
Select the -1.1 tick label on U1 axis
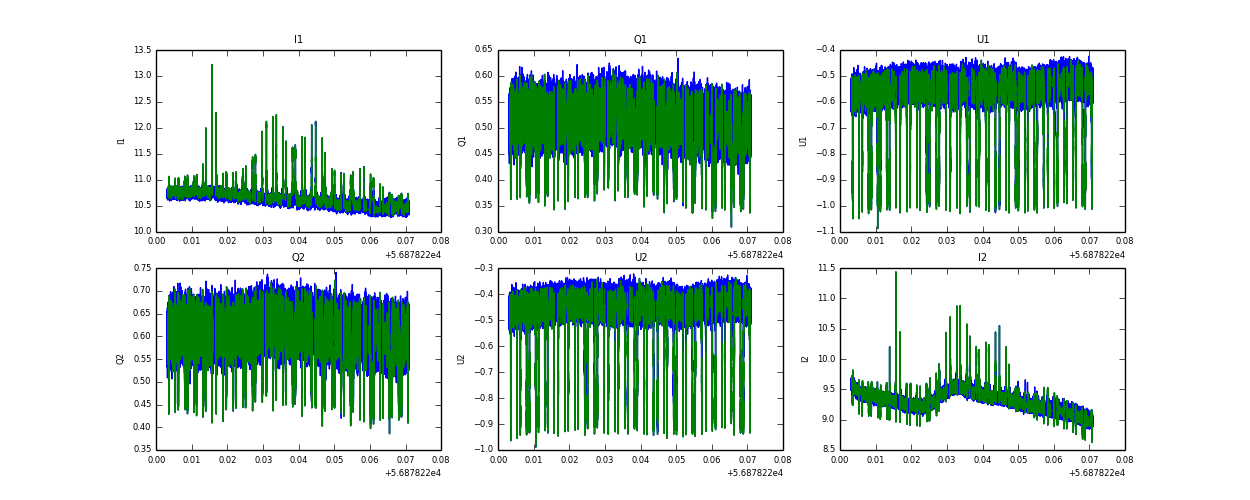(x=825, y=231)
